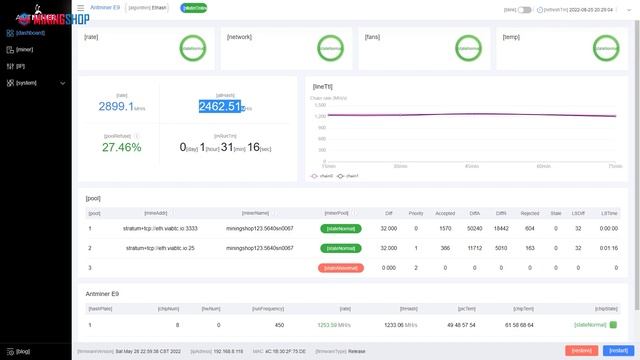Click the refresh timestamp 2022-08-25
The width and height of the screenshot is (640, 360).
coord(591,10)
